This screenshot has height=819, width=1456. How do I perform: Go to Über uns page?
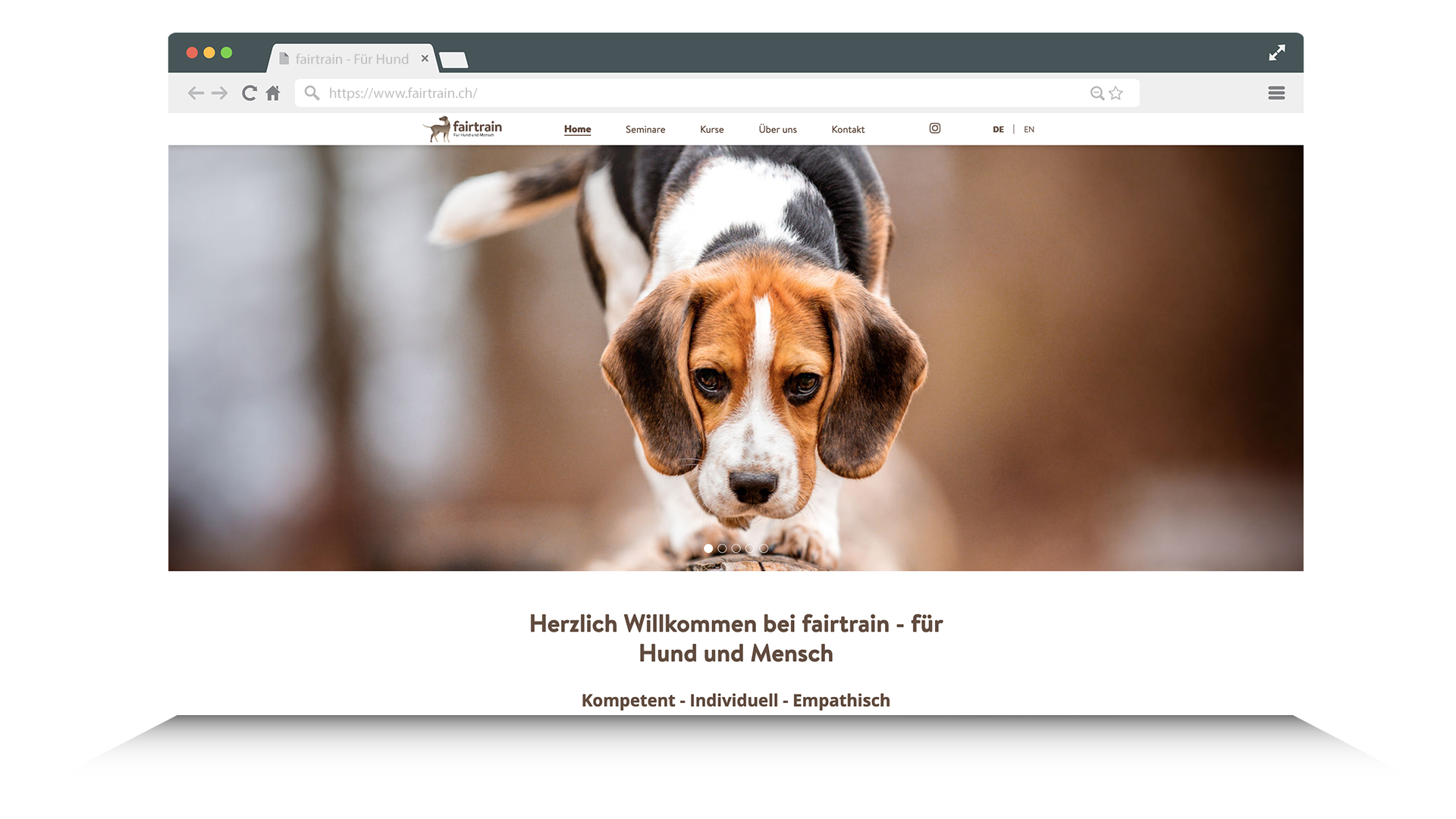pos(777,130)
